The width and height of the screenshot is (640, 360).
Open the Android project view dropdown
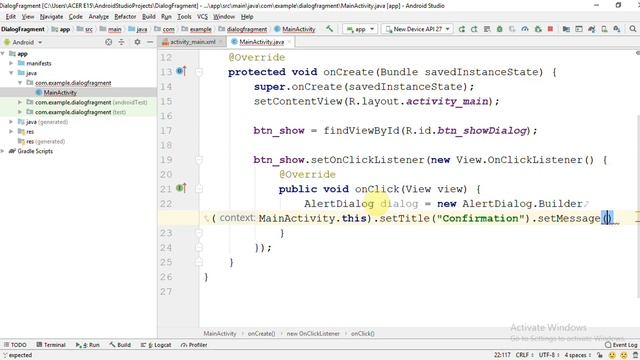pyautogui.click(x=23, y=42)
